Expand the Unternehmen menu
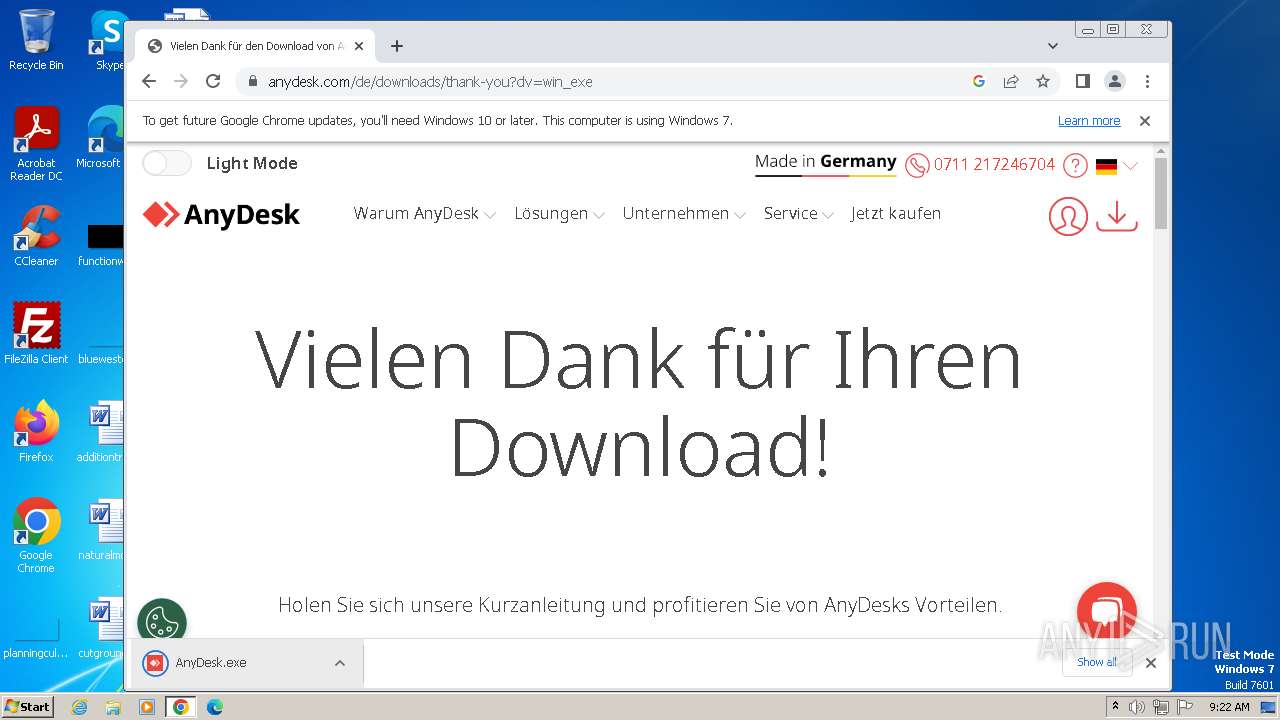Viewport: 1280px width, 720px height. (684, 214)
